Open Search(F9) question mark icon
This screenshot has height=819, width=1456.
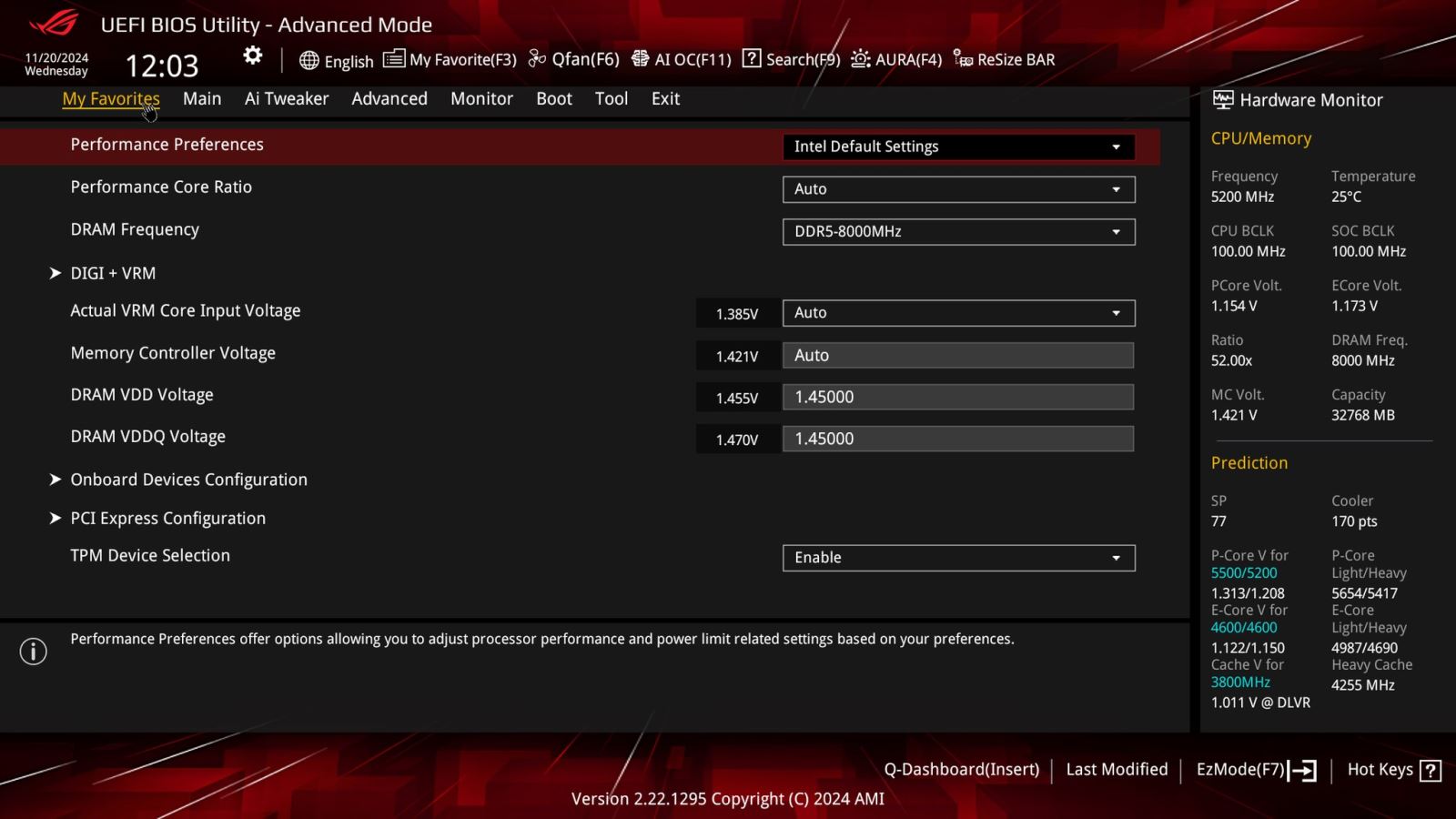[x=752, y=59]
